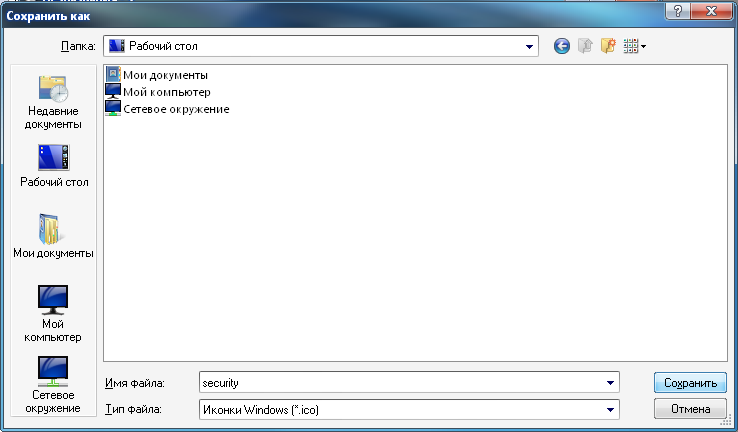This screenshot has height=432, width=738.
Task: Open Сетевое окружение in the places bar
Action: pyautogui.click(x=53, y=384)
